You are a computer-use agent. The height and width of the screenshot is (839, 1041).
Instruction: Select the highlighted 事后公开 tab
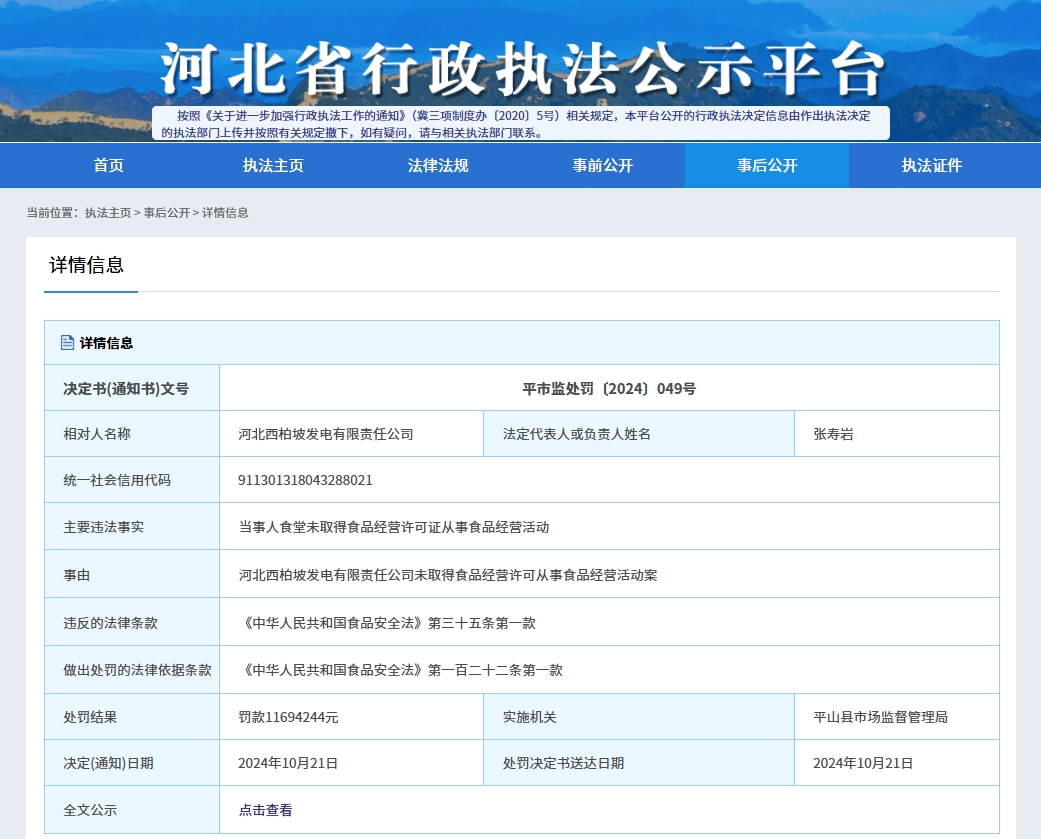point(767,165)
